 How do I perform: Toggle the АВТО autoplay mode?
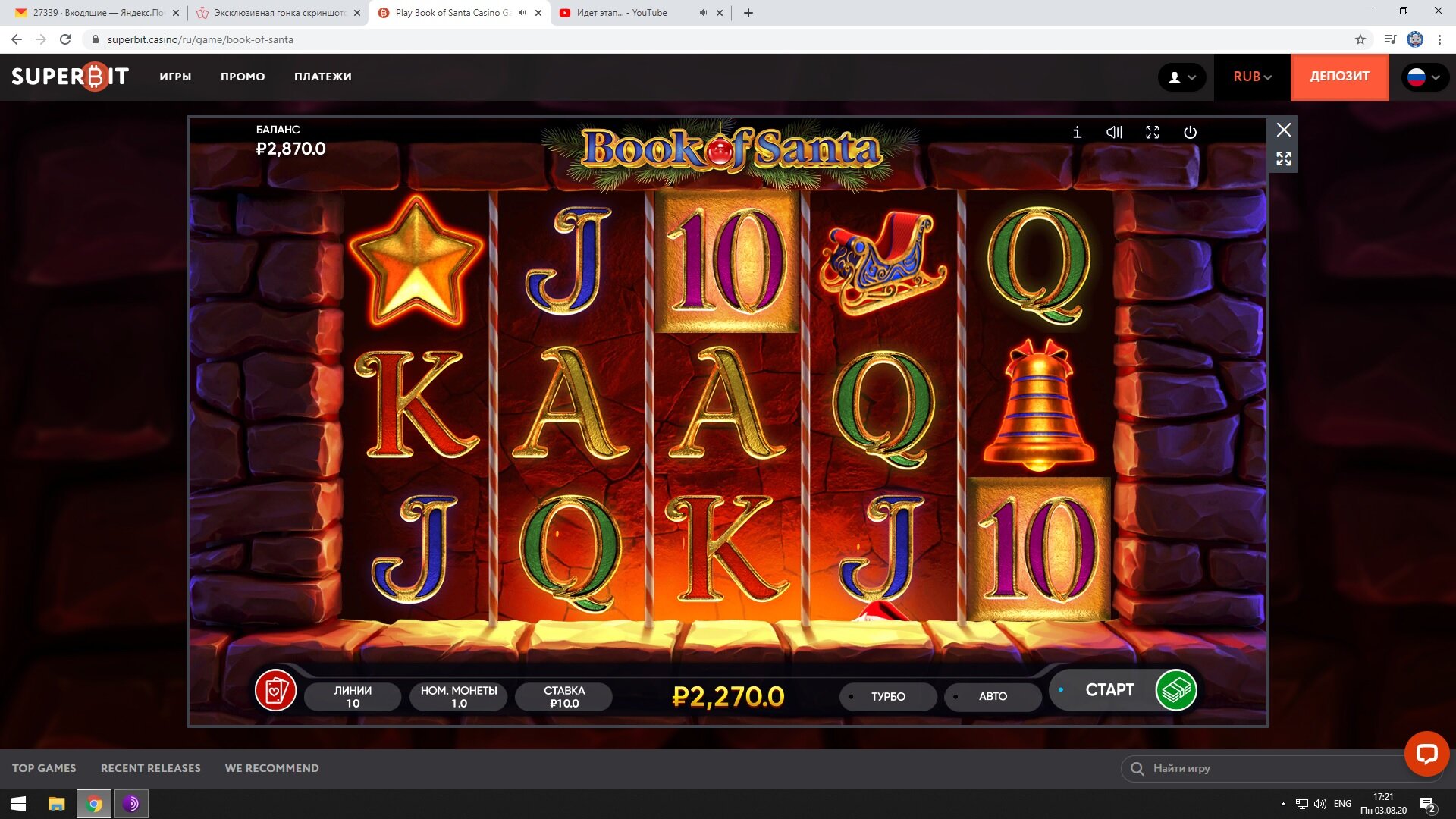pyautogui.click(x=992, y=696)
